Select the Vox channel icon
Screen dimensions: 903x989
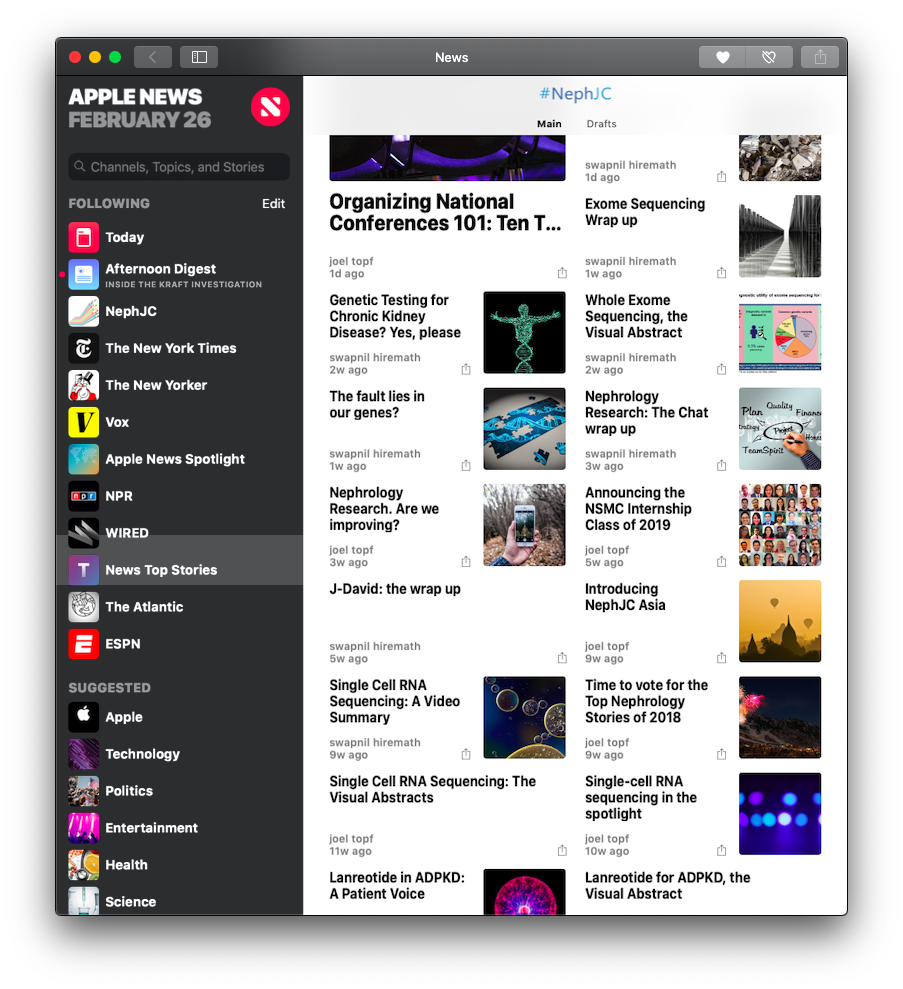[x=84, y=423]
